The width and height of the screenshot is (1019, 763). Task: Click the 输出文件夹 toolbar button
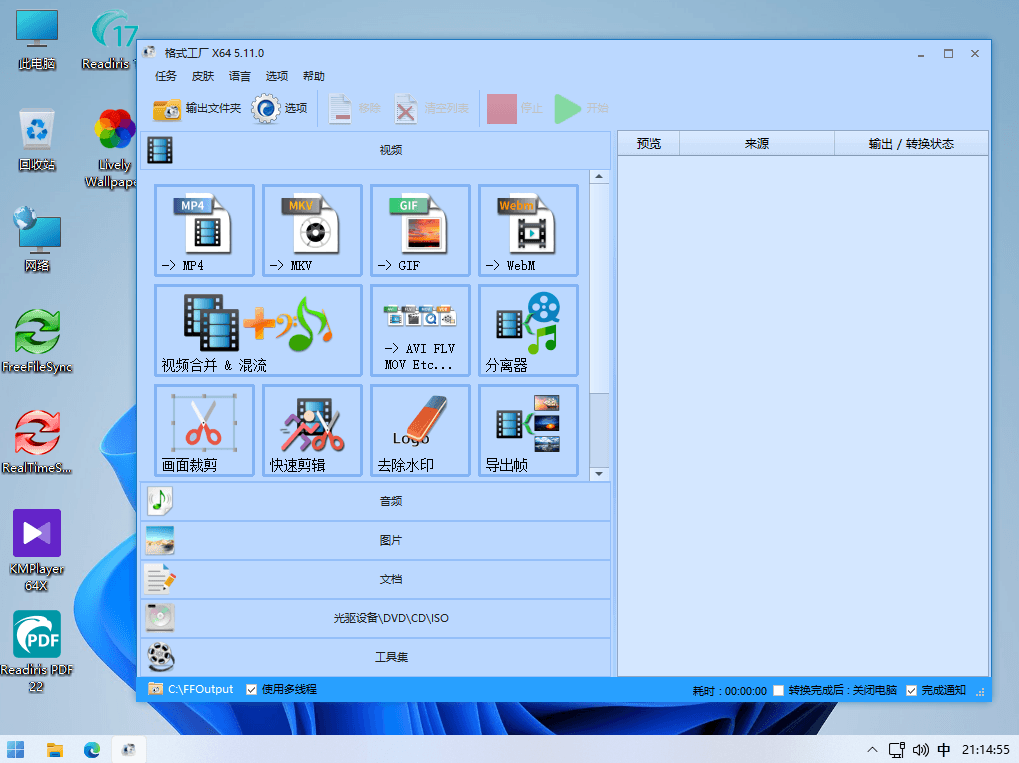(x=197, y=109)
